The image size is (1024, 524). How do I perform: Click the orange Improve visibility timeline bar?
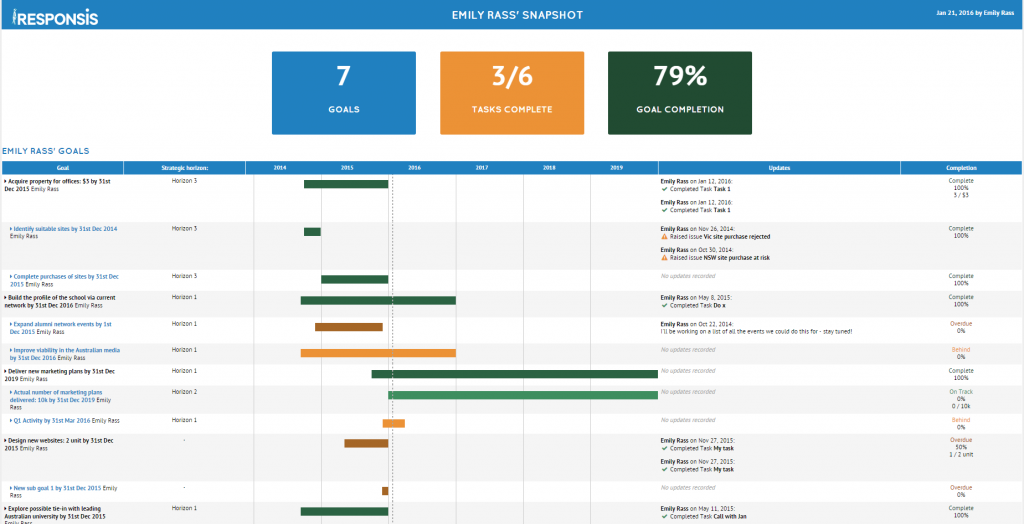point(378,353)
